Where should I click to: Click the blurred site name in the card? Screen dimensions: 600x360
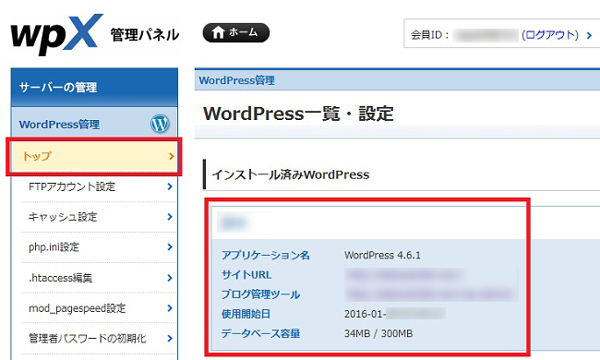233,223
